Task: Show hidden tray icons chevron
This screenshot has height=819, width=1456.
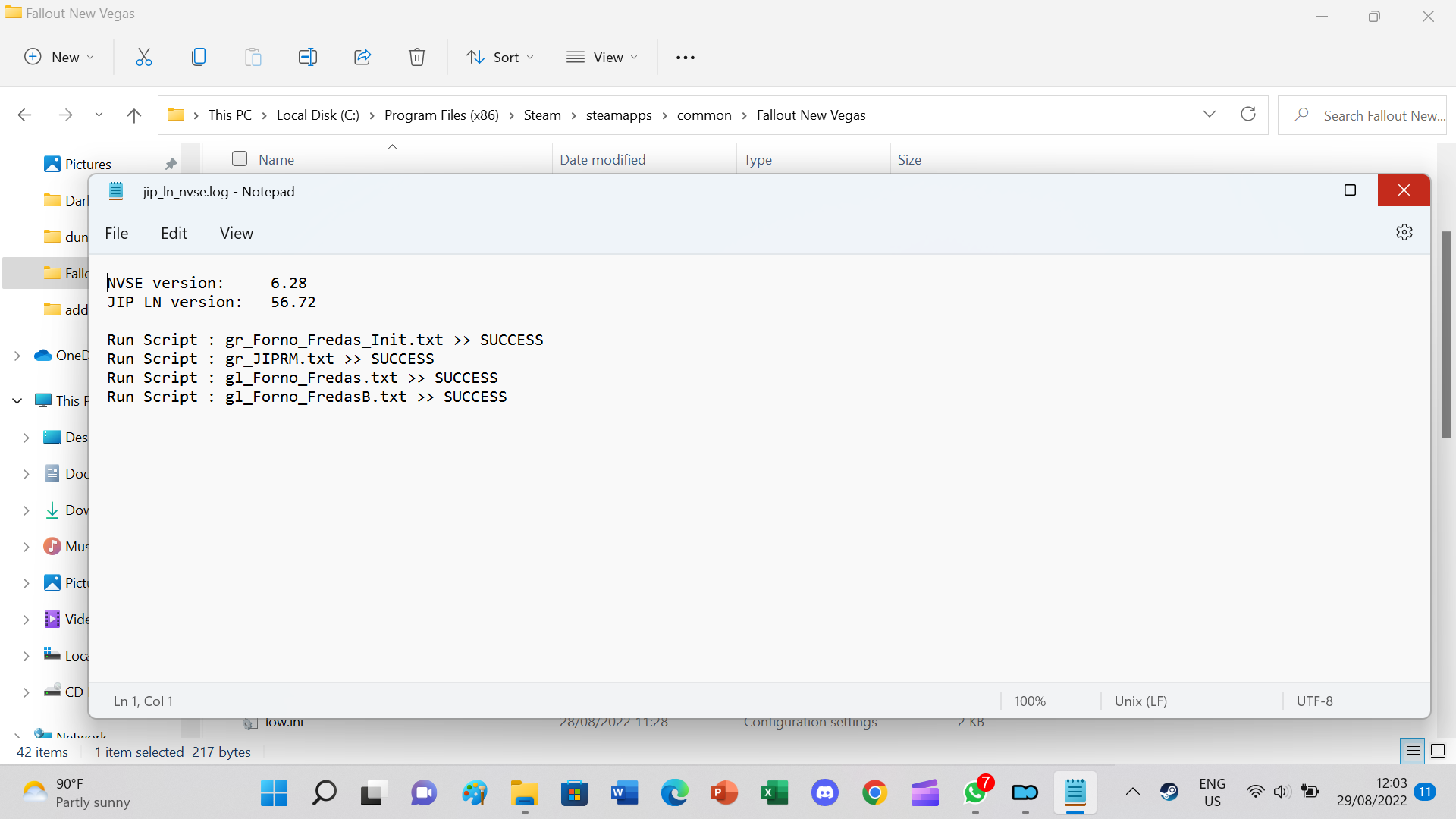Action: coord(1132,792)
